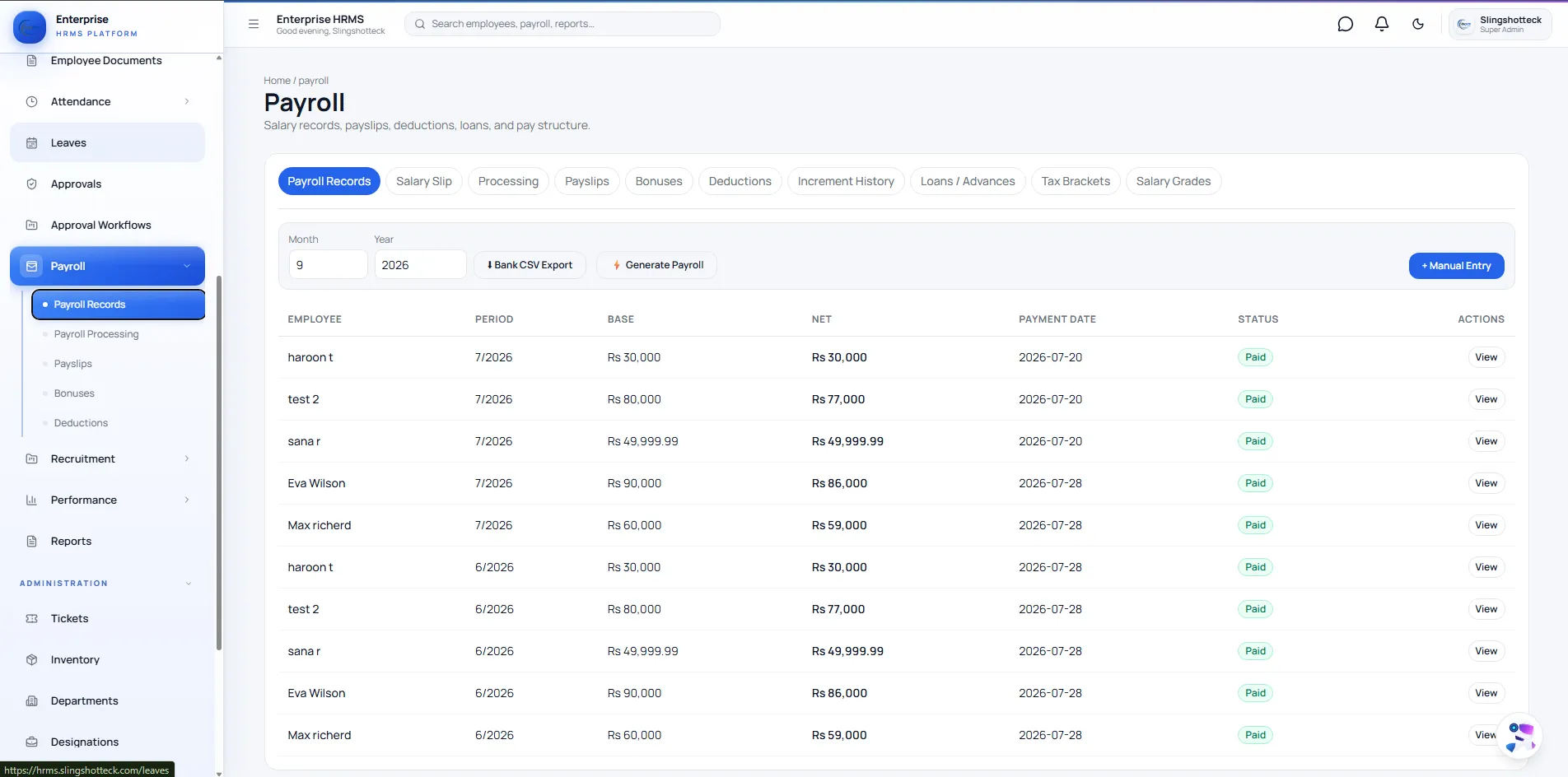Click the Payroll sidebar icon

tap(32, 267)
